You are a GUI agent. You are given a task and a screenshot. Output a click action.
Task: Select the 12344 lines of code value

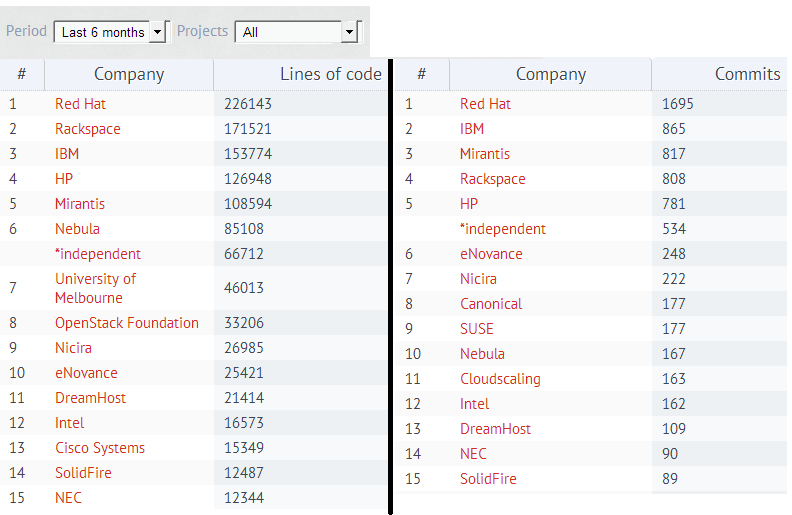coord(244,498)
